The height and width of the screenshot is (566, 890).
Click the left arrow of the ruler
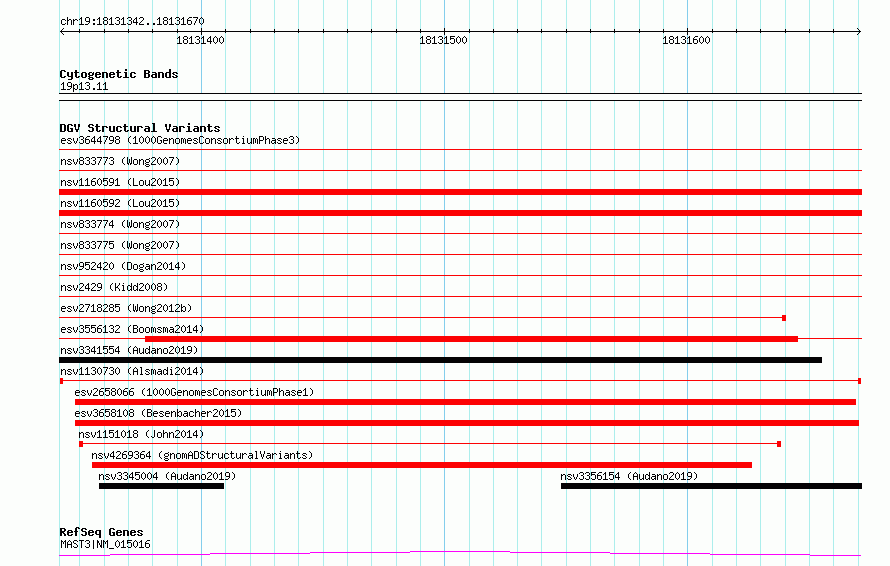[x=62, y=31]
